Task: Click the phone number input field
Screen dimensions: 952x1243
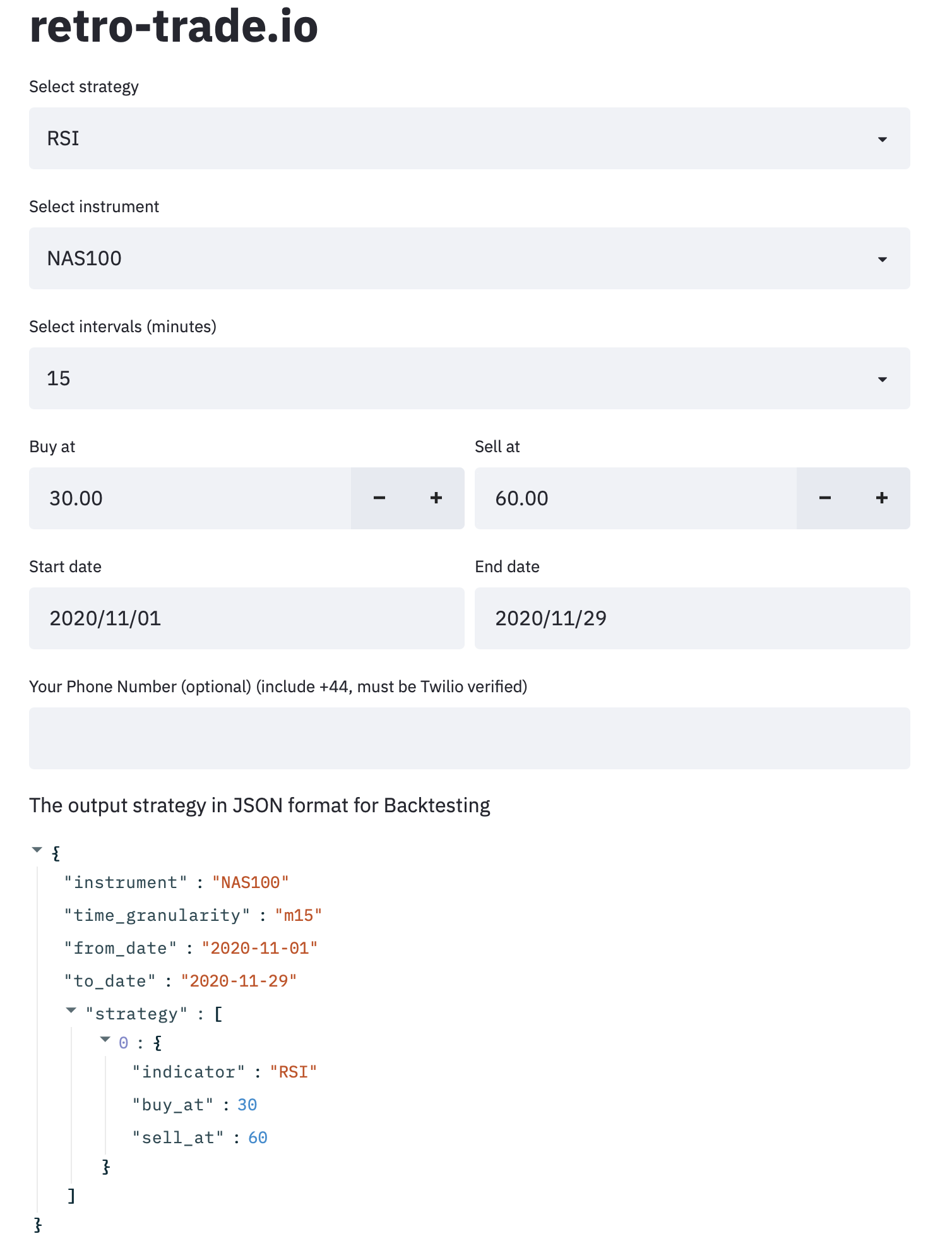Action: coord(468,738)
